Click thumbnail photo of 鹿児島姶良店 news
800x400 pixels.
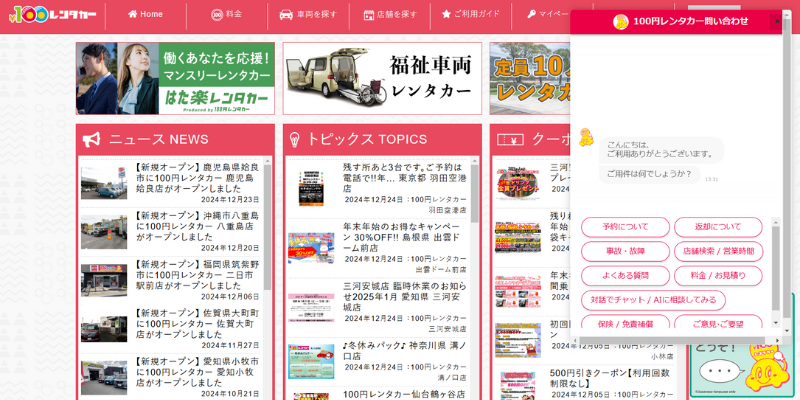104,183
